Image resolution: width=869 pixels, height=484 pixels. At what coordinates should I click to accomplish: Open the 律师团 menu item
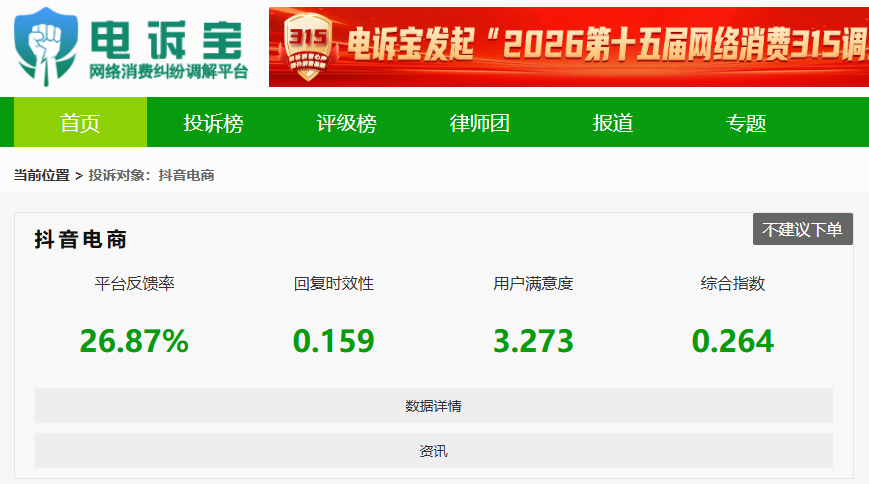click(479, 123)
